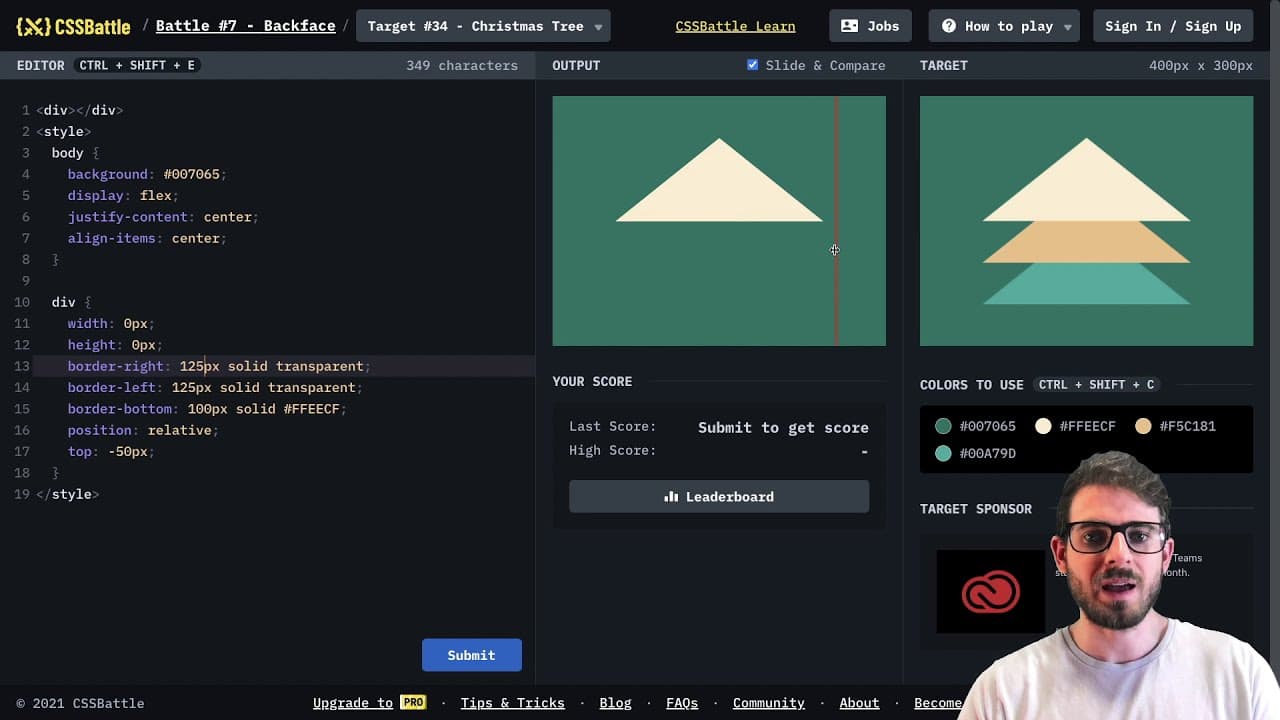
Task: Click the Upgrade to PRO footer link
Action: pyautogui.click(x=370, y=703)
